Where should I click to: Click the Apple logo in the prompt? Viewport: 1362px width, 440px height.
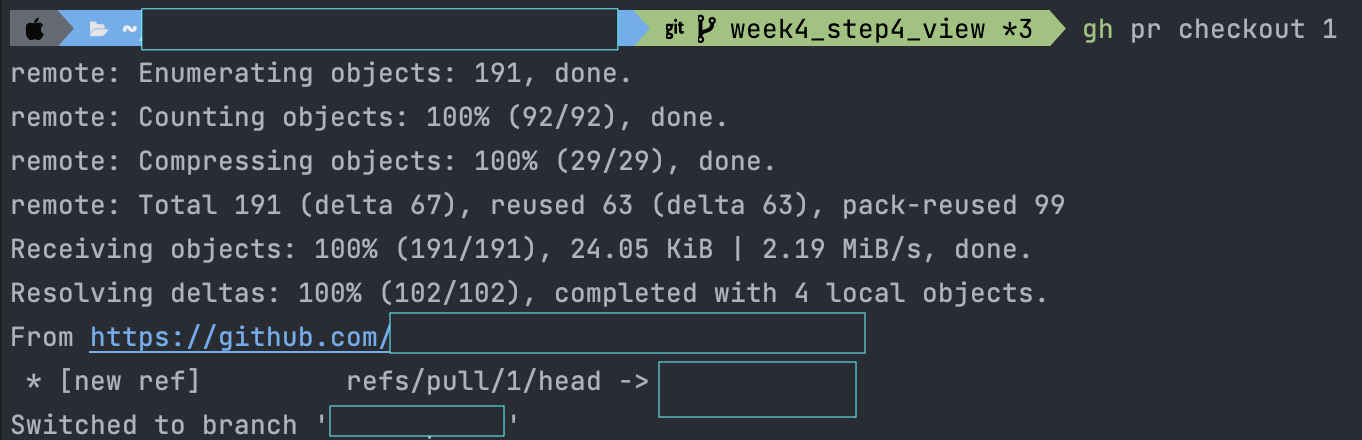[34, 29]
